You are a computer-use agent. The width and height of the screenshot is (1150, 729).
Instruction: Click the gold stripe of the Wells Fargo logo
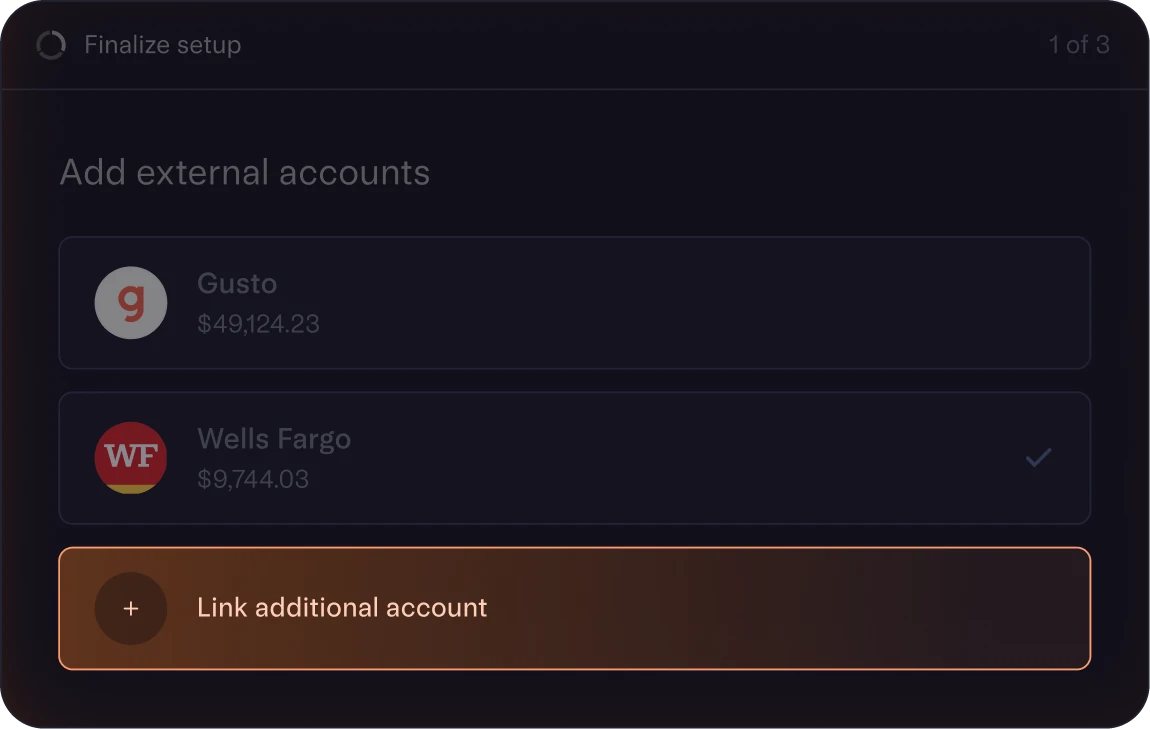click(131, 488)
